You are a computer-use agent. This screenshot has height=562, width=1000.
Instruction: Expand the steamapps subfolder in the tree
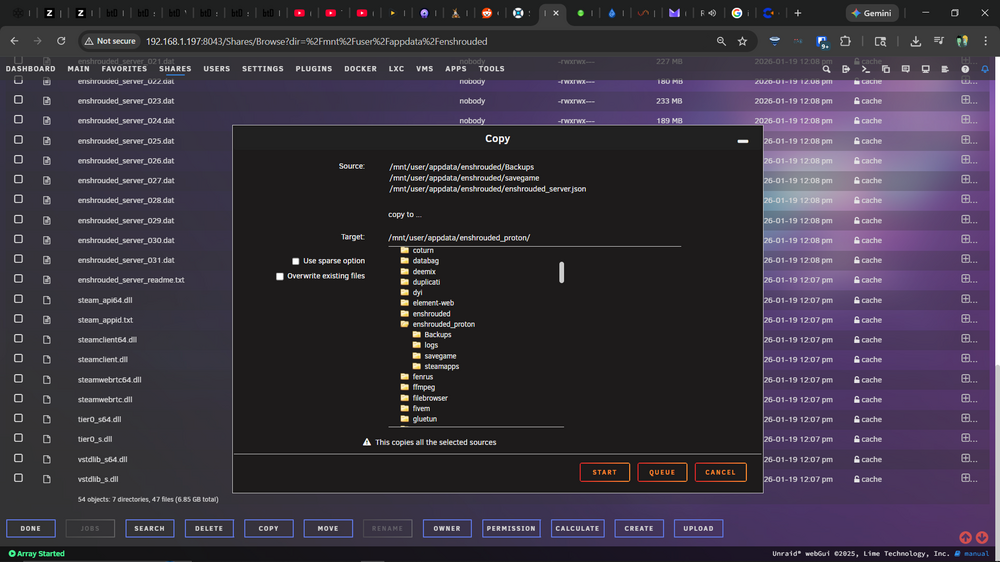(x=436, y=366)
